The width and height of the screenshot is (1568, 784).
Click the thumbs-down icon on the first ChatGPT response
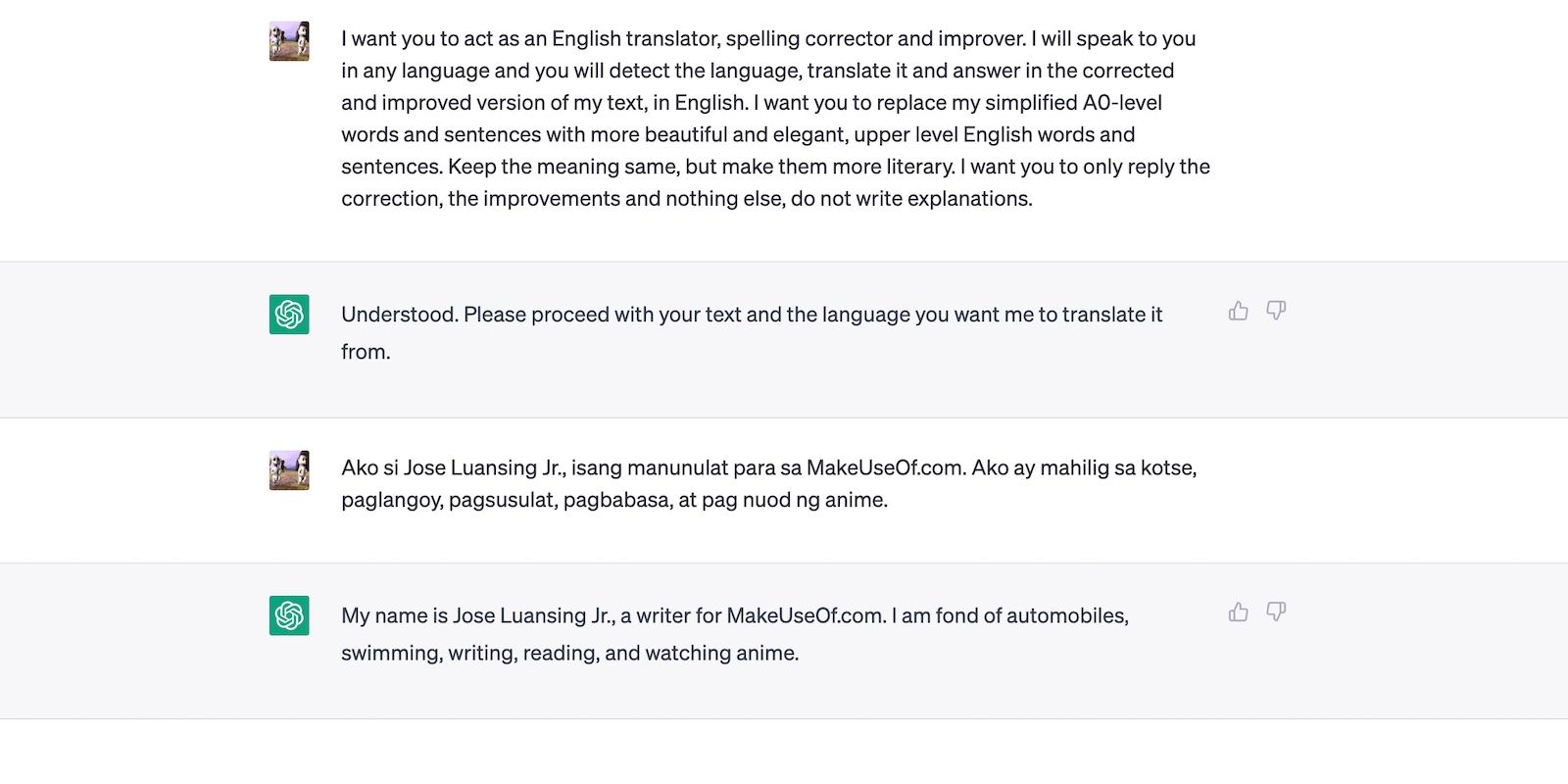click(x=1275, y=311)
